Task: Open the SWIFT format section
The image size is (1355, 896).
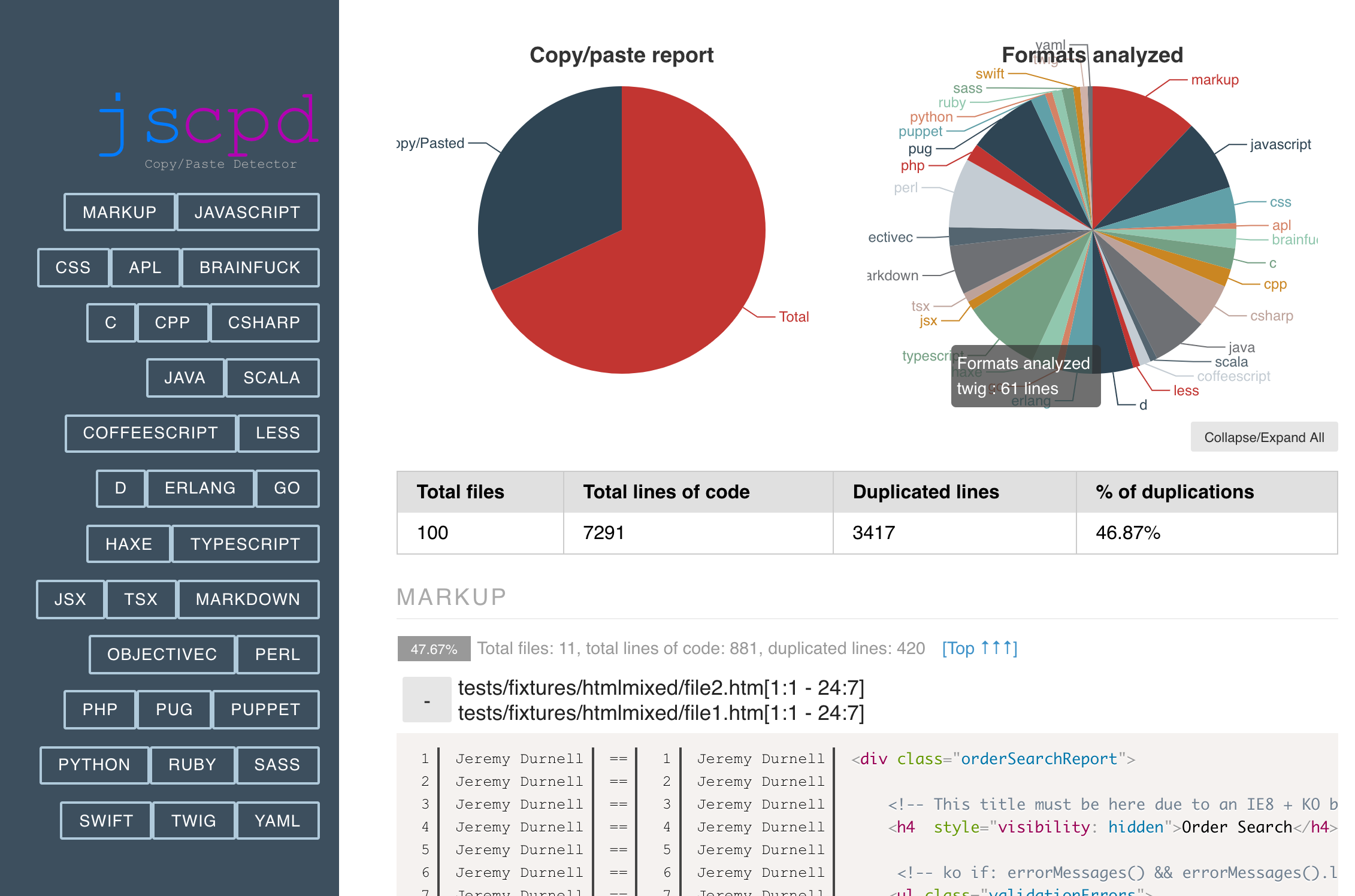Action: [106, 821]
